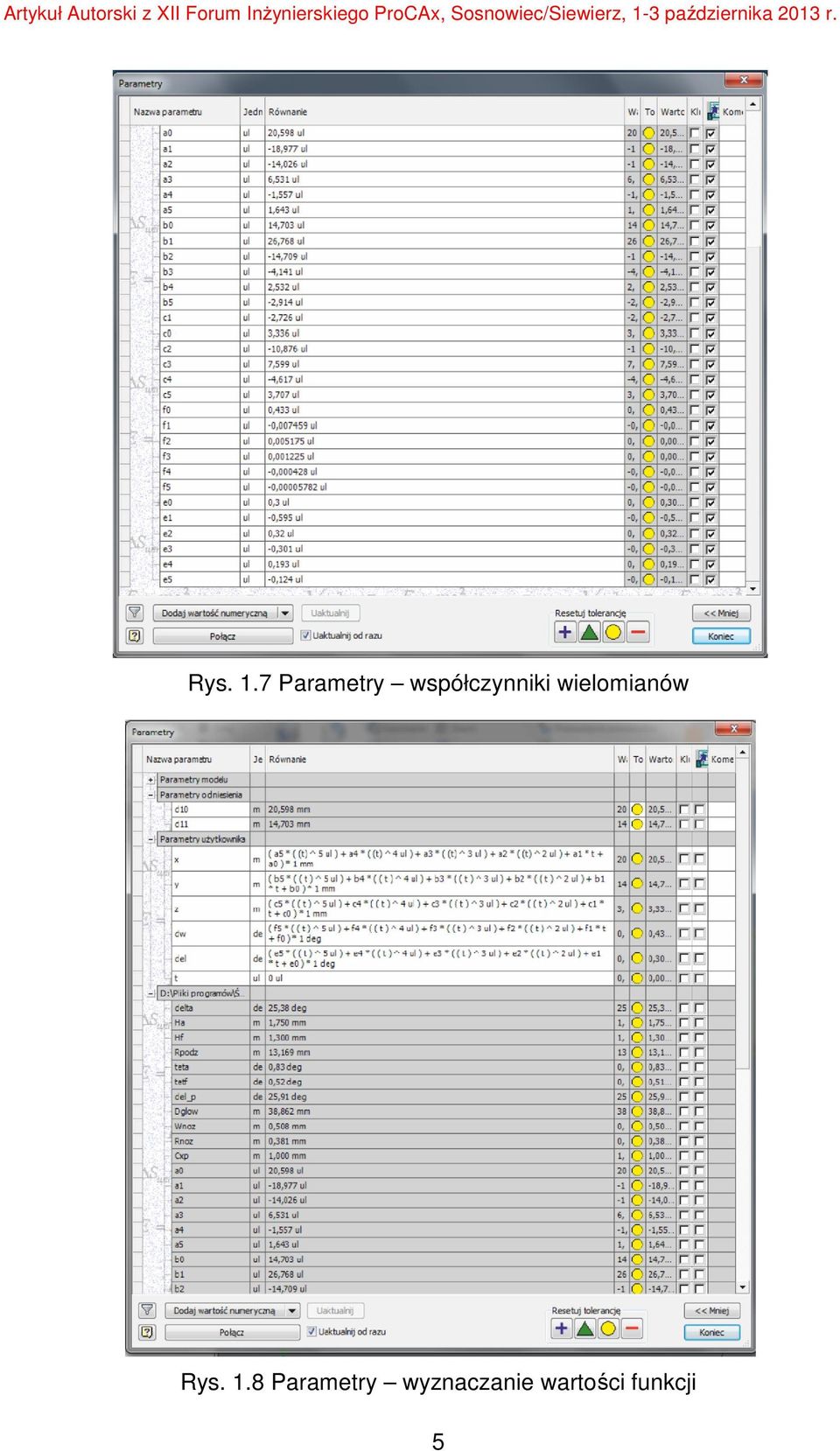The image size is (840, 1451).
Task: Collapse 'Parametry odniesienia' group
Action: coord(150,796)
